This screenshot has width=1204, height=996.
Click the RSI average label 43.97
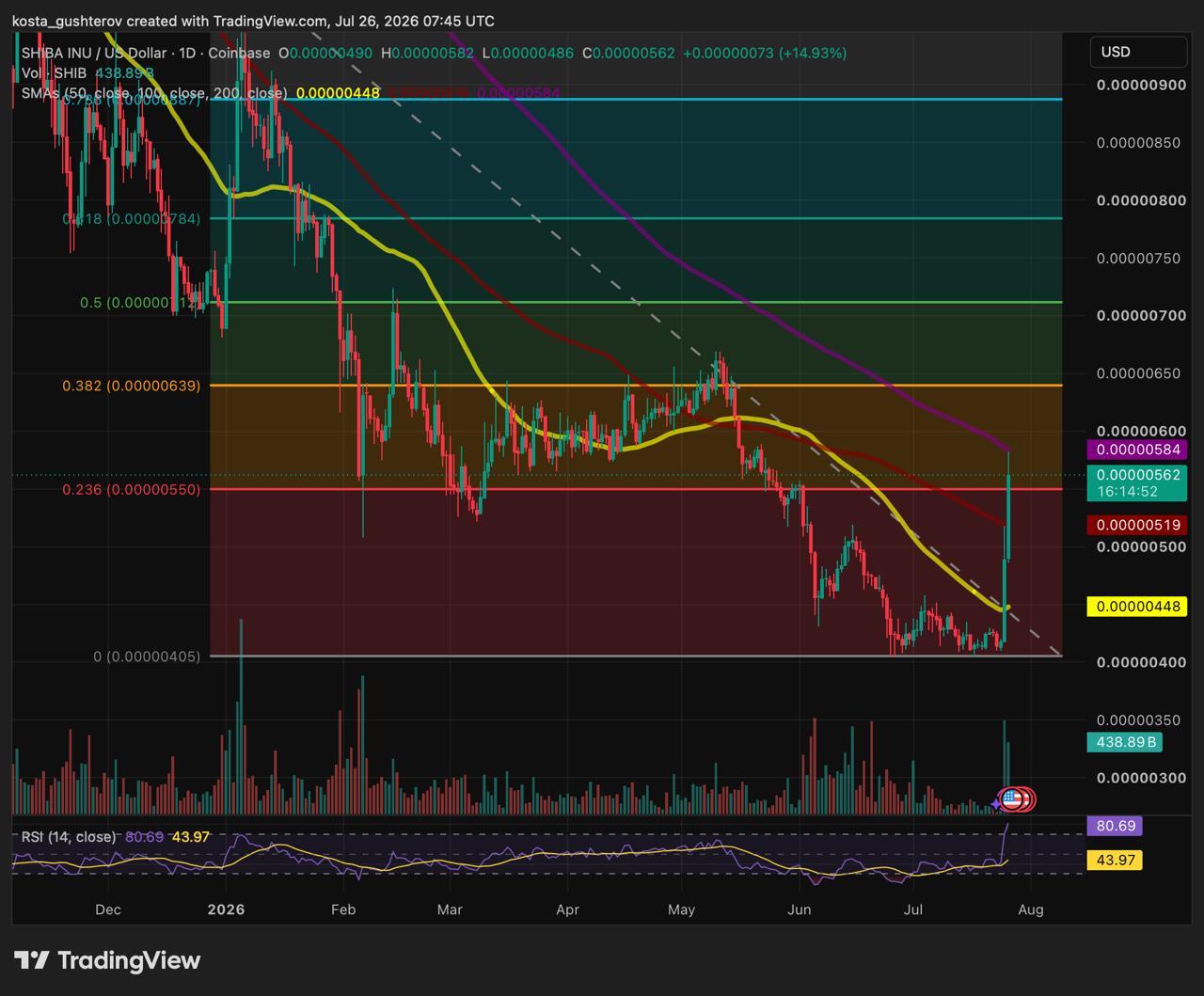(x=1115, y=860)
